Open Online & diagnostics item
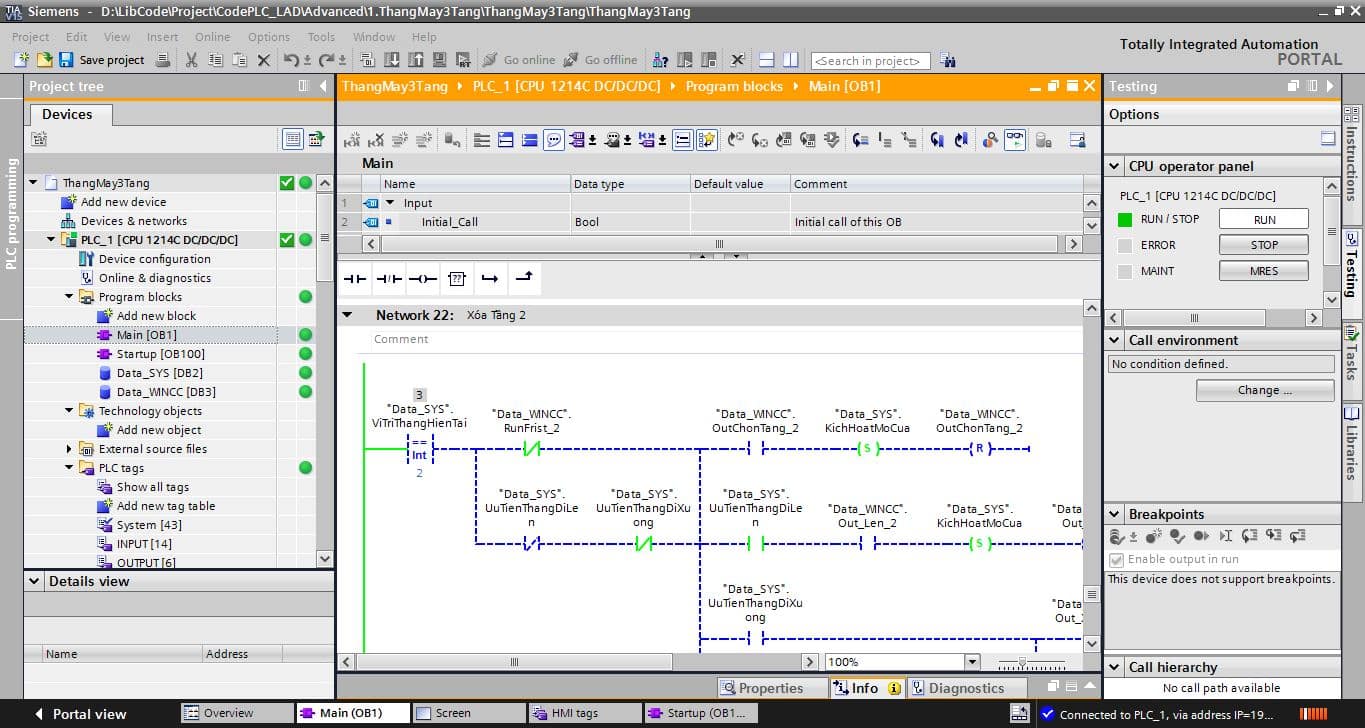This screenshot has height=728, width=1365. [x=155, y=278]
